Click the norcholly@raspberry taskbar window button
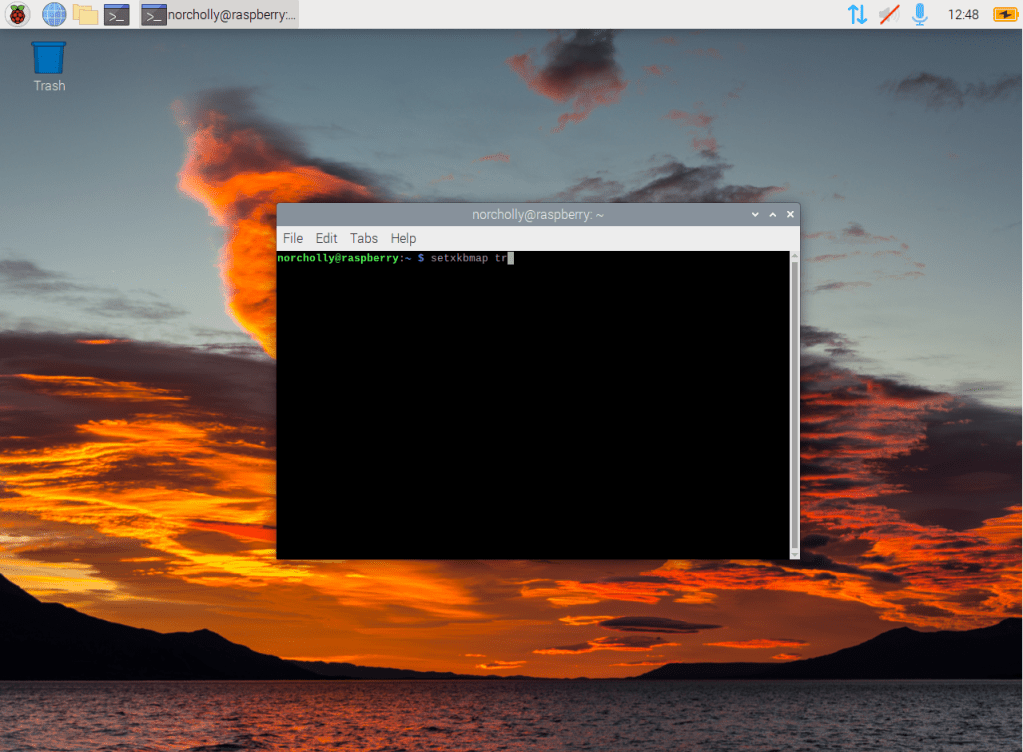Screen dimensions: 1023x752 (219, 14)
